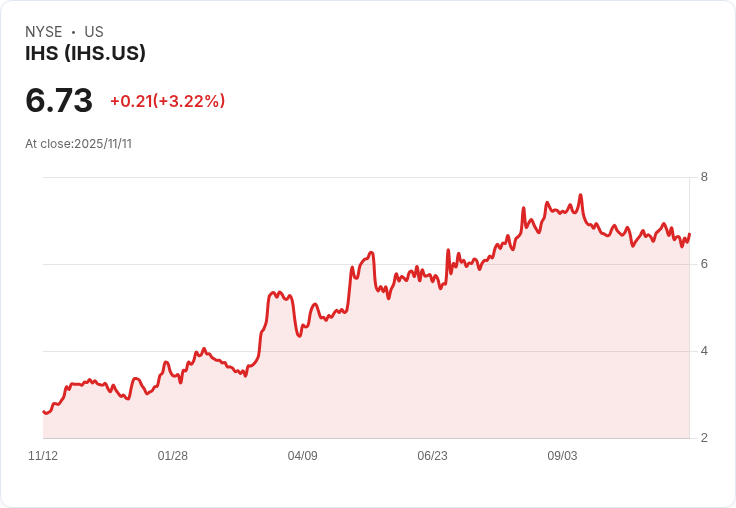
Task: Select the 8 value on price axis
Action: coord(704,178)
